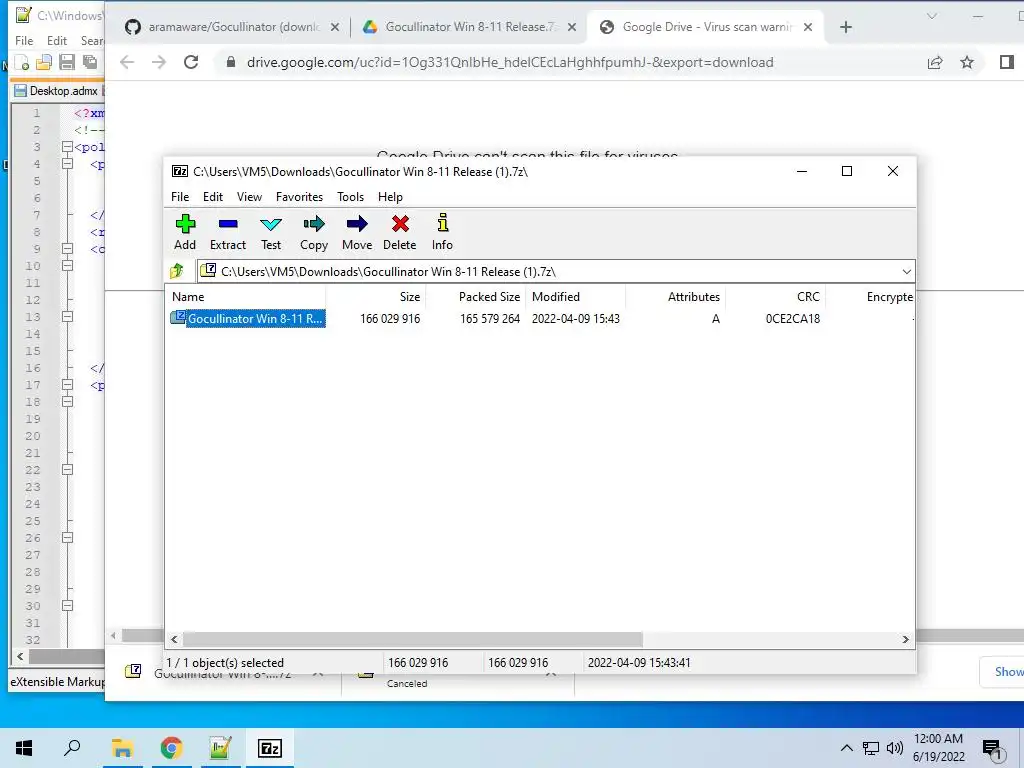Open the File menu in 7-Zip
1024x768 pixels.
pos(180,197)
